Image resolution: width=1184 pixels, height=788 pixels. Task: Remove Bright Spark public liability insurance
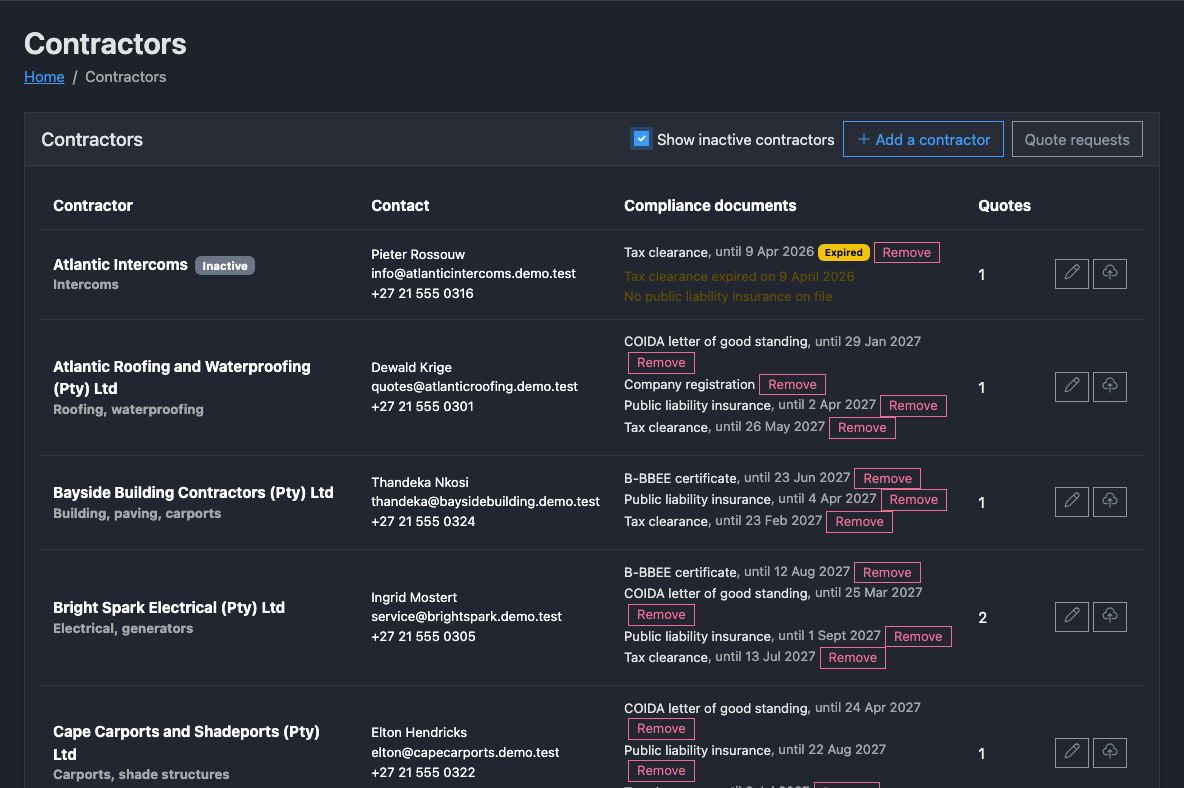click(917, 636)
